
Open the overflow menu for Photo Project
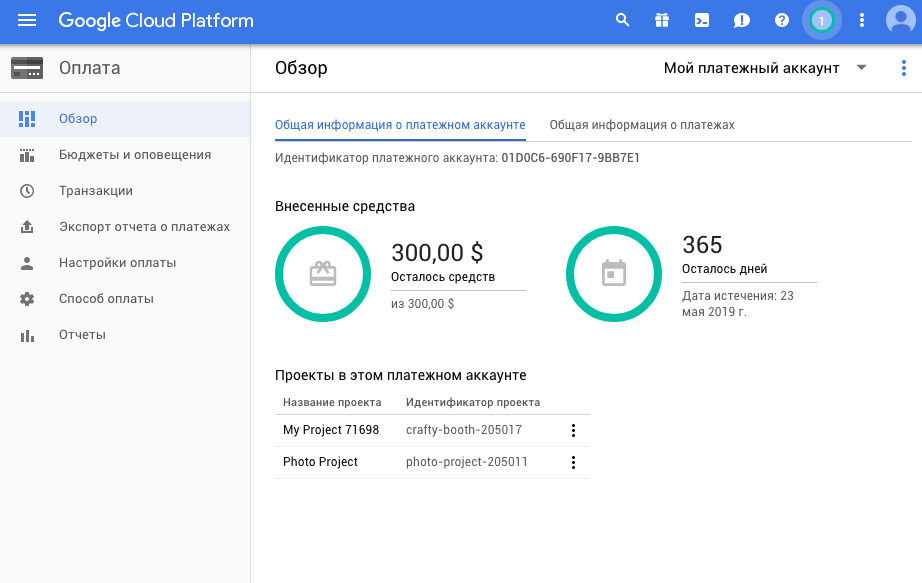click(573, 462)
